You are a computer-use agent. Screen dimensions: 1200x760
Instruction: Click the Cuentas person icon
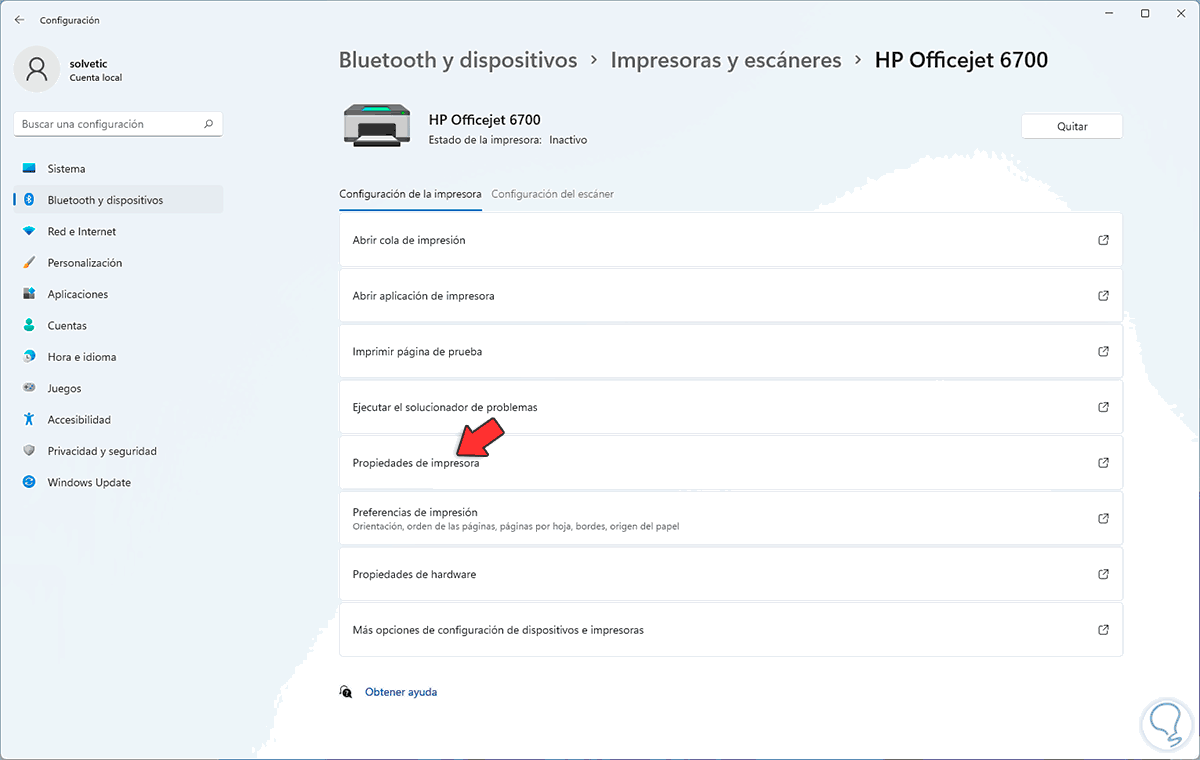(x=29, y=326)
